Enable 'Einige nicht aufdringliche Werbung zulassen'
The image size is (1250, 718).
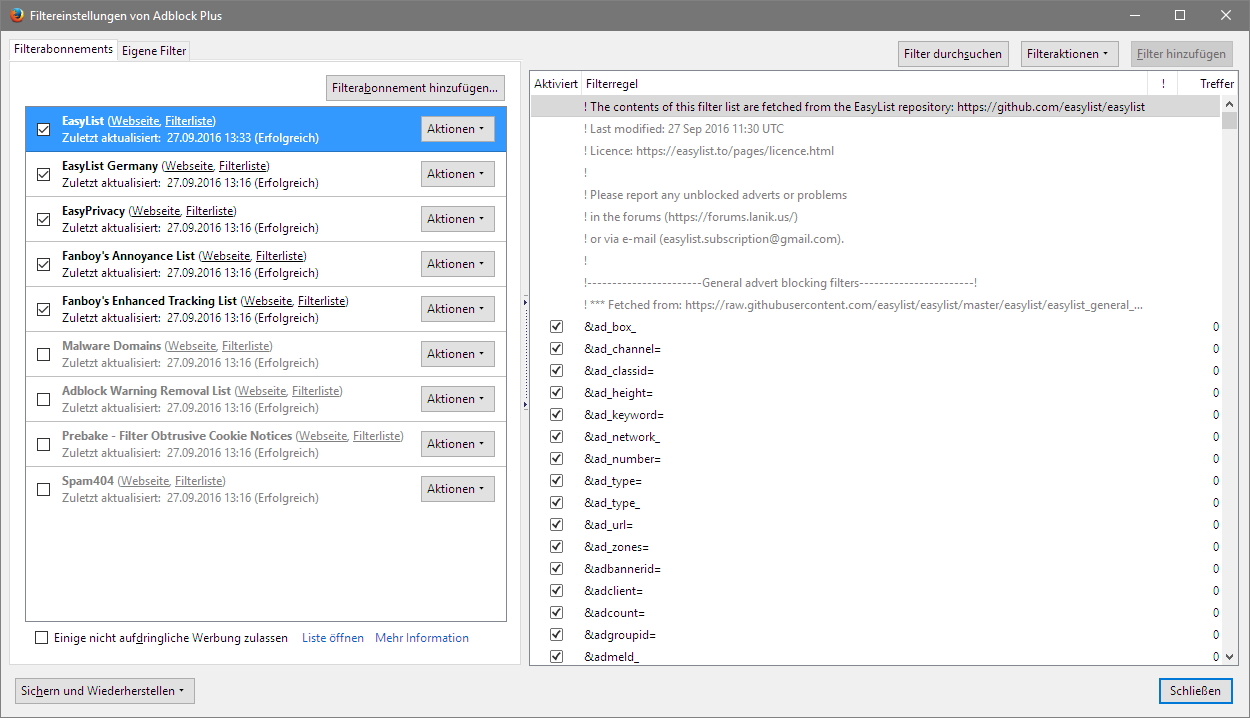pyautogui.click(x=42, y=638)
